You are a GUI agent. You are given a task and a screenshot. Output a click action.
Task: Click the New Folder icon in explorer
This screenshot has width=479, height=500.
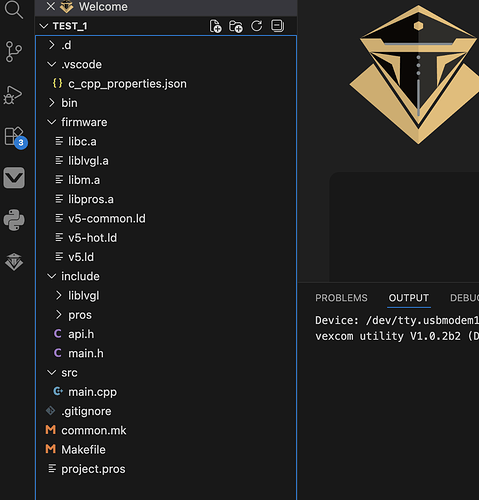236,26
